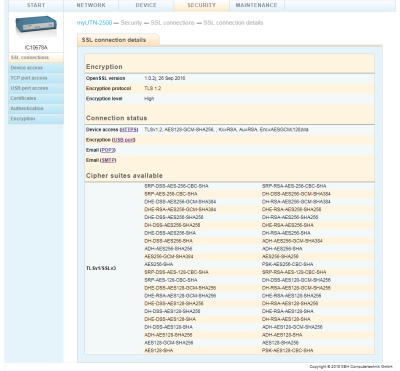
Task: Open Device access in sidebar
Action: [x=36, y=68]
